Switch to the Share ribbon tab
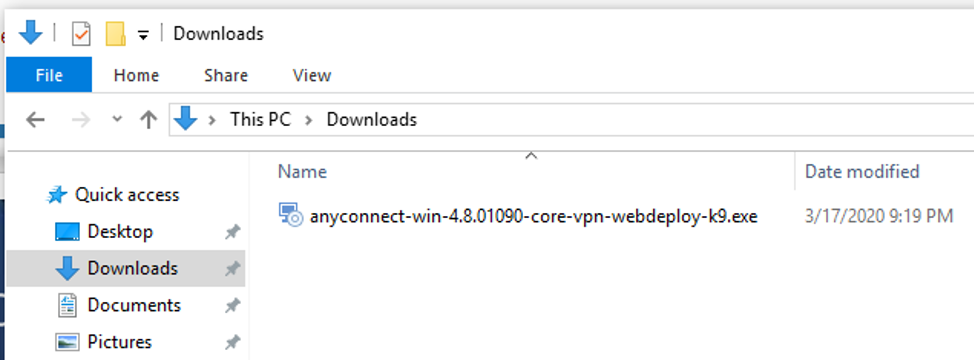 (x=226, y=75)
